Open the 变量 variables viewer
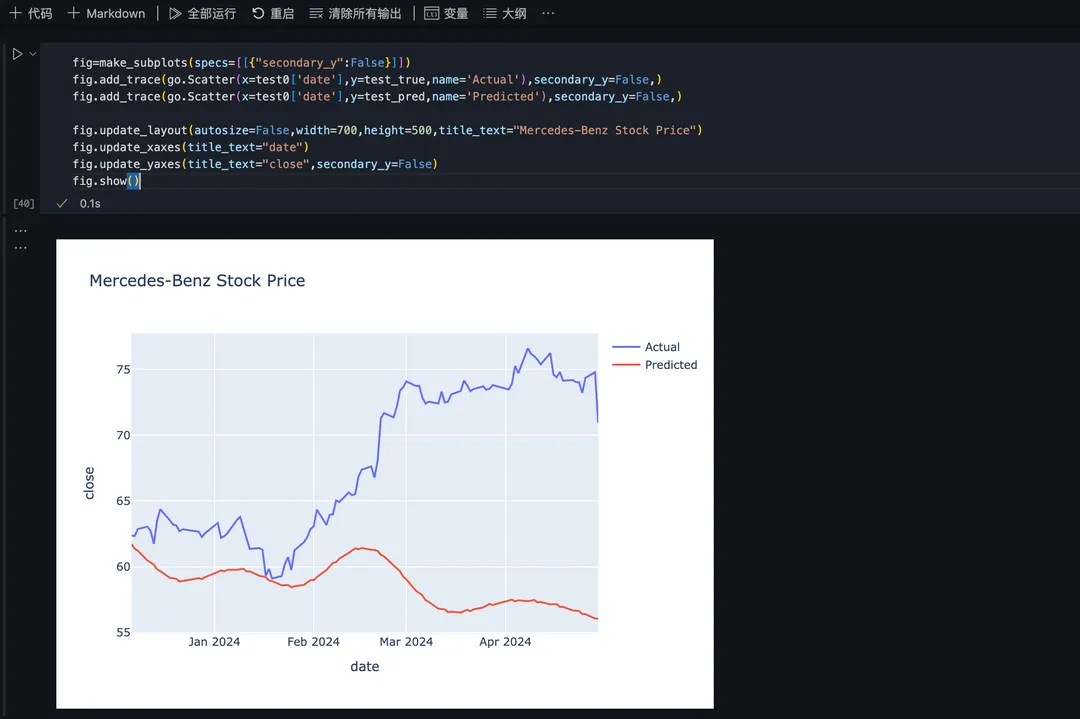This screenshot has width=1080, height=719. click(446, 13)
